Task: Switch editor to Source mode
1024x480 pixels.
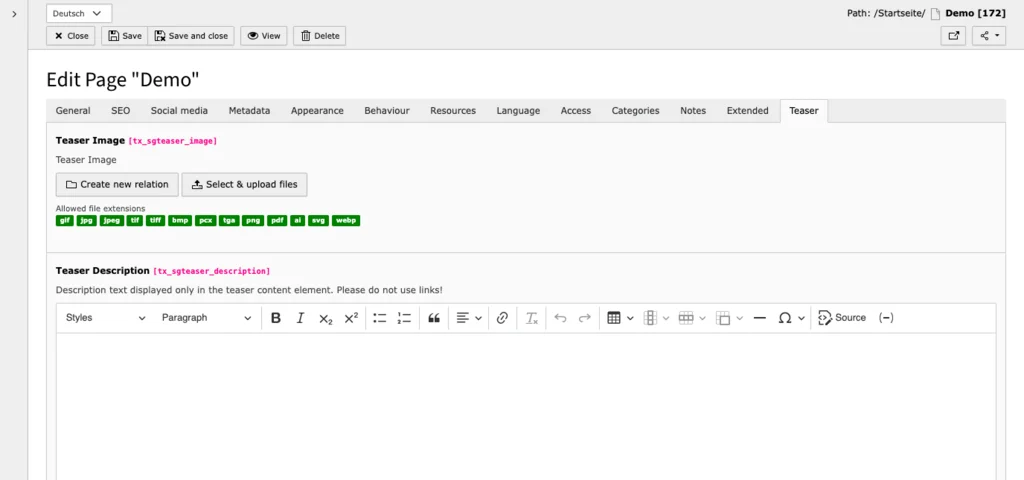Action: (842, 318)
